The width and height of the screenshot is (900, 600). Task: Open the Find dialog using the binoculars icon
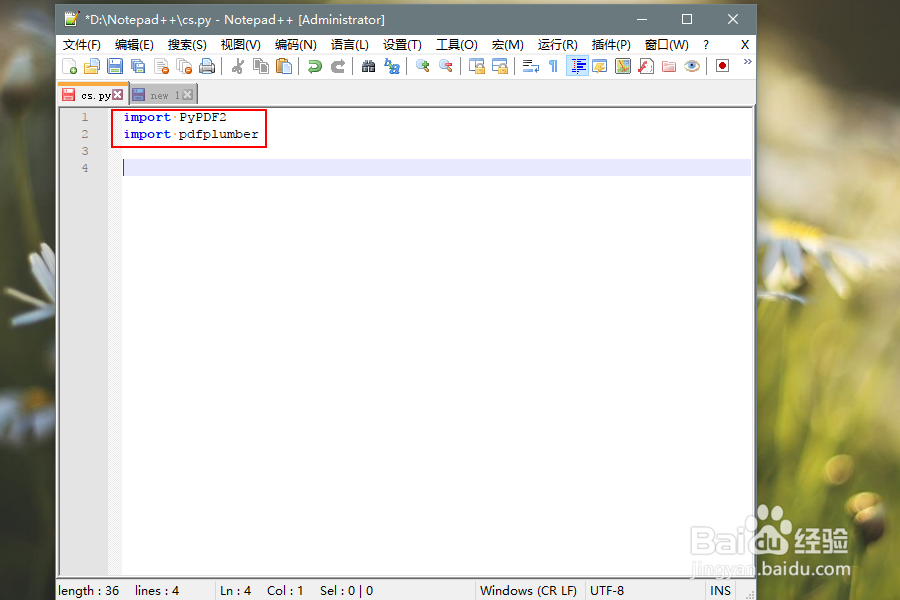pos(368,65)
